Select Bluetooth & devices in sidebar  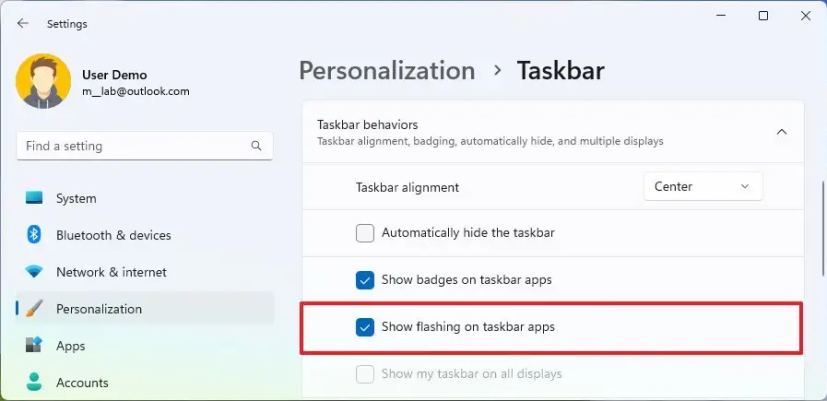point(113,235)
